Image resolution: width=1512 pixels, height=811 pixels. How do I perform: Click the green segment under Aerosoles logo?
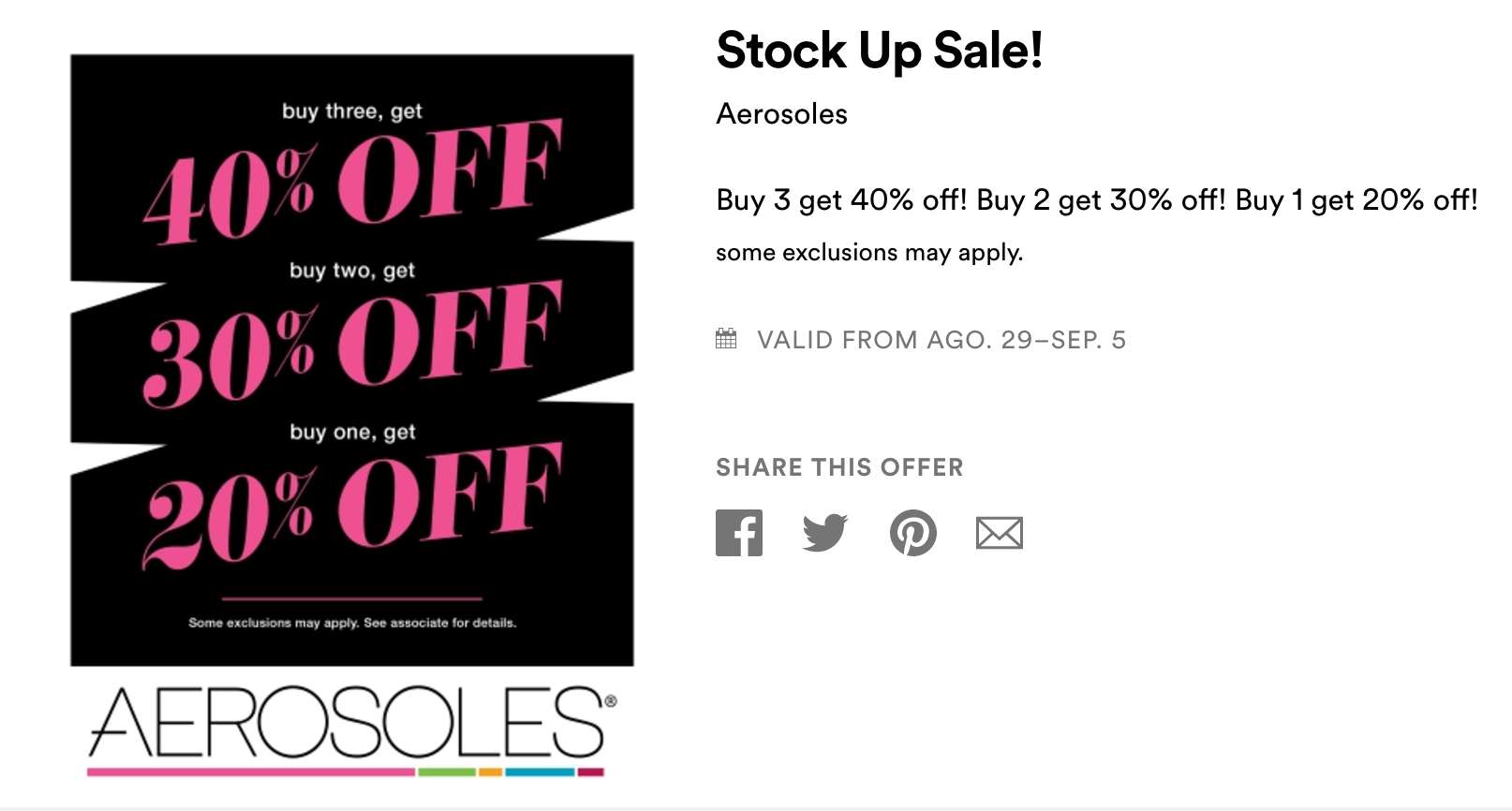click(447, 773)
